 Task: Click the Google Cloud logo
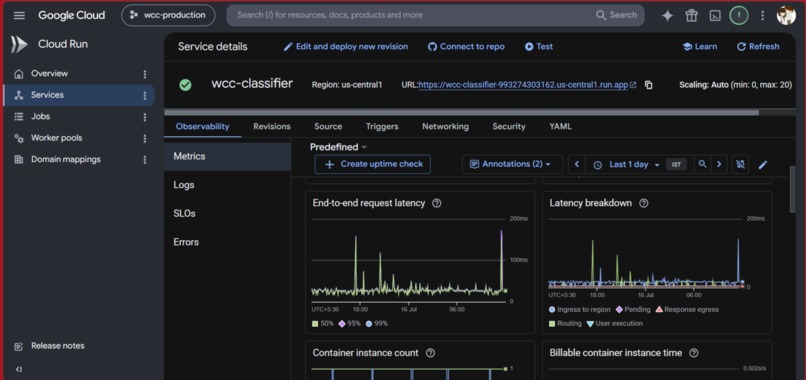(x=71, y=15)
